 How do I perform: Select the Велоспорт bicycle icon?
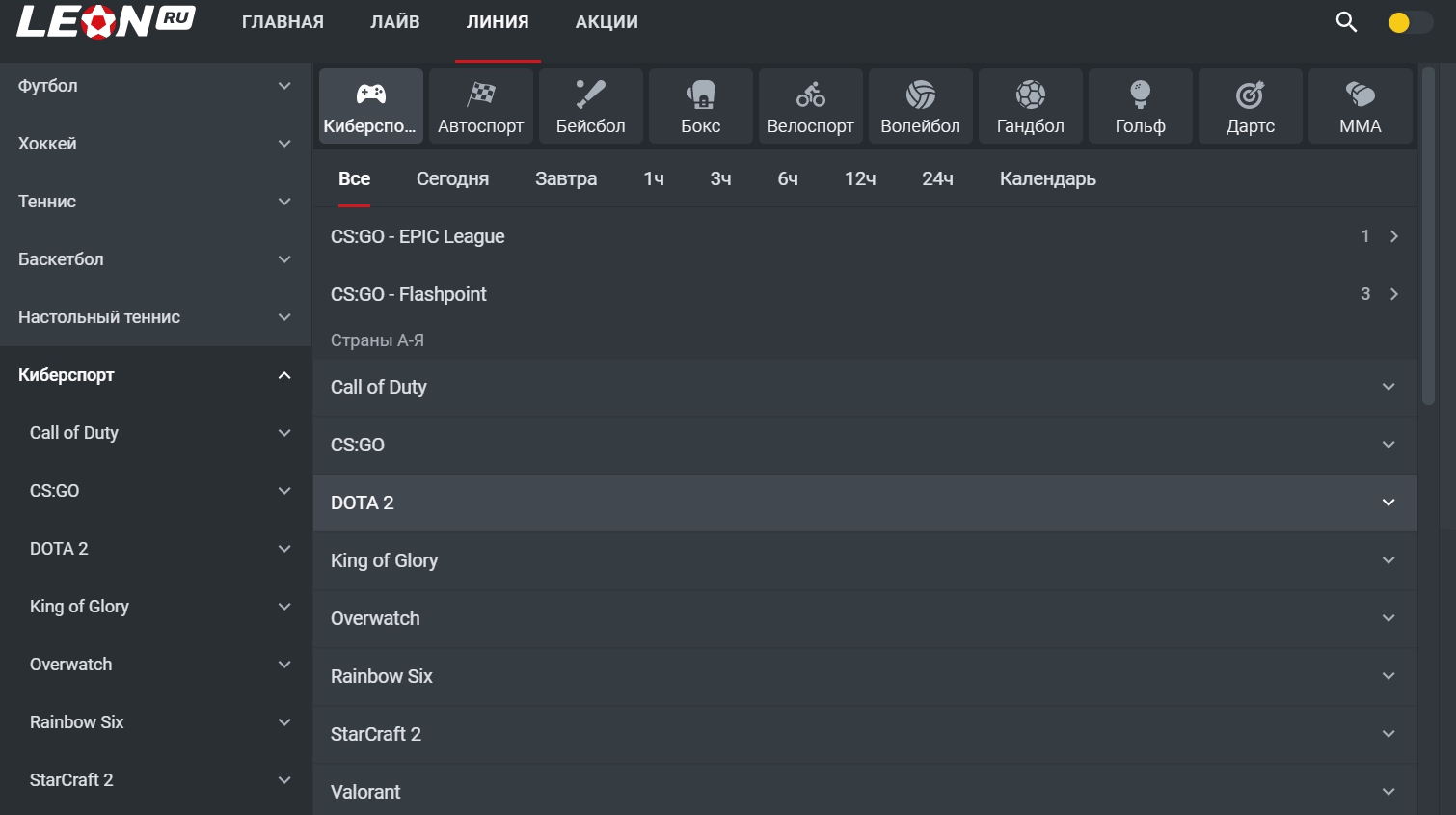(811, 95)
